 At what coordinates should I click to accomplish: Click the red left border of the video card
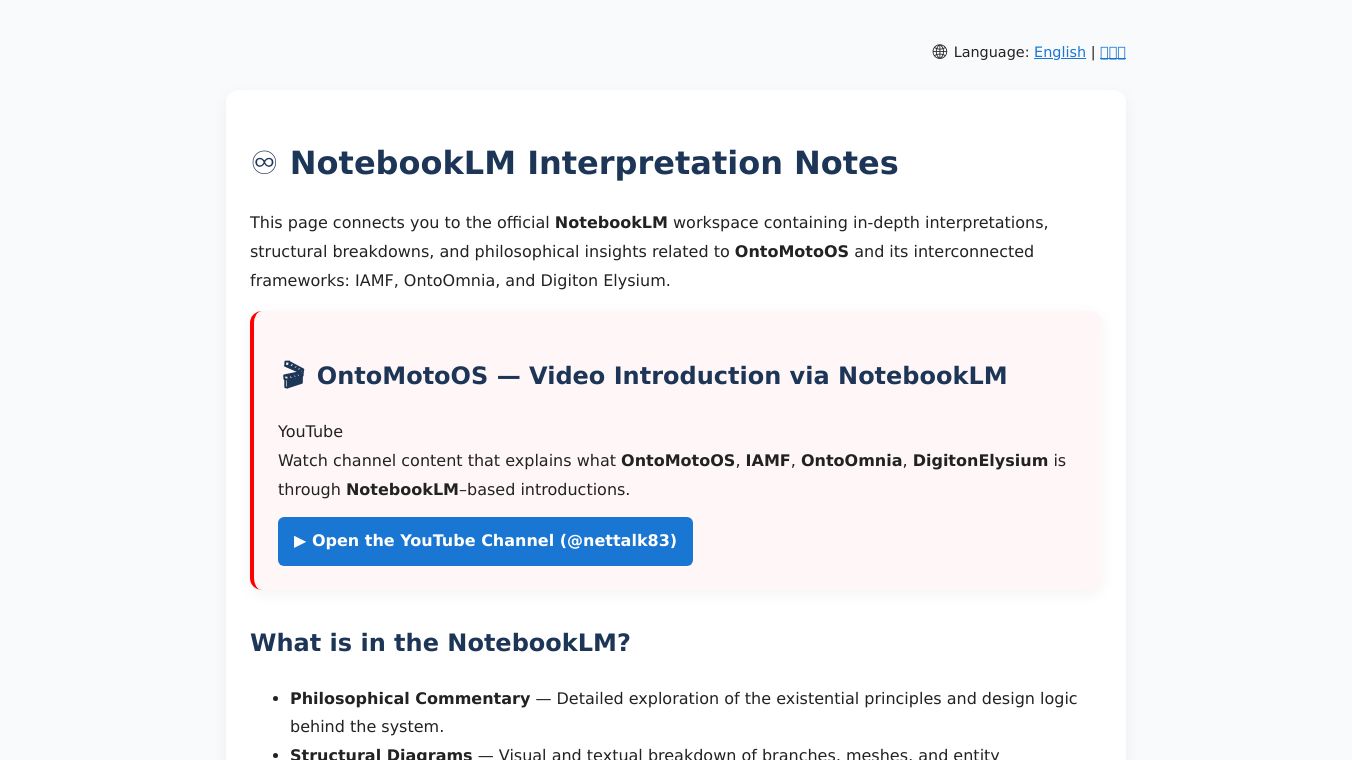point(252,450)
